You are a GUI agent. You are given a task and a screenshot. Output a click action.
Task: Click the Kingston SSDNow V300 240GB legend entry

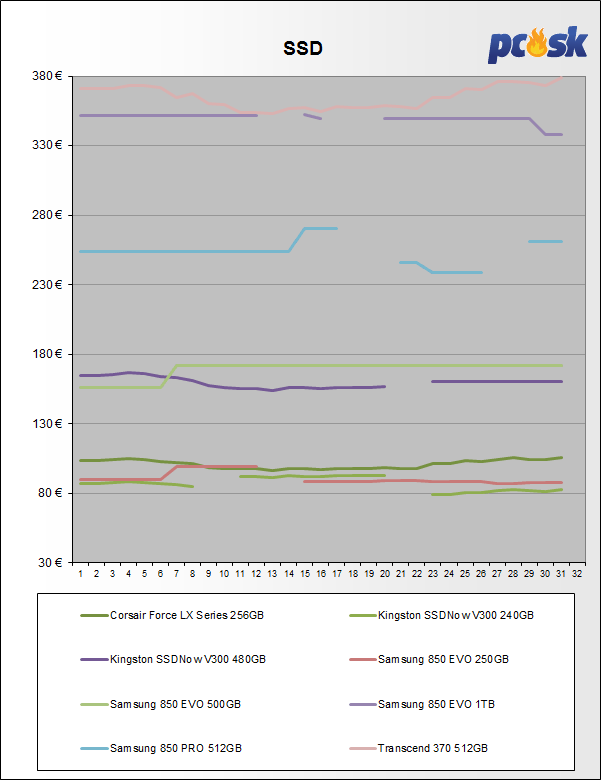441,615
